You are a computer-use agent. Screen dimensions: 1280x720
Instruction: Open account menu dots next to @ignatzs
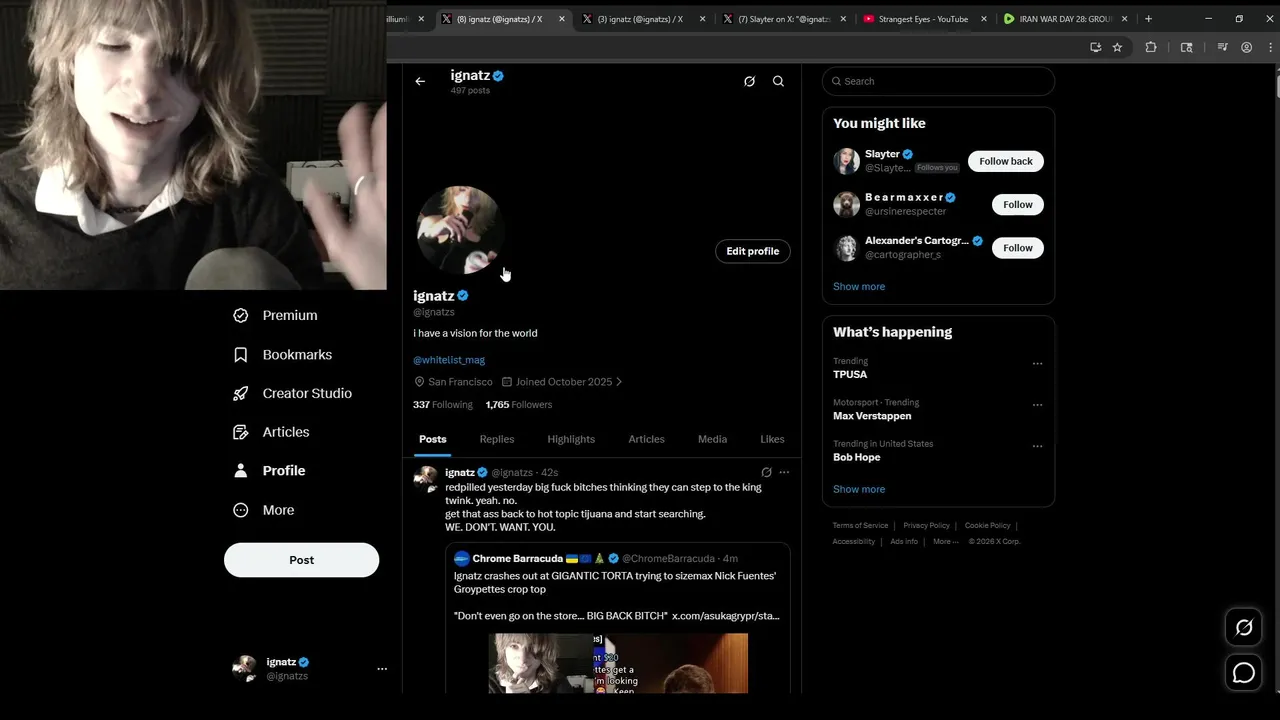(x=381, y=669)
